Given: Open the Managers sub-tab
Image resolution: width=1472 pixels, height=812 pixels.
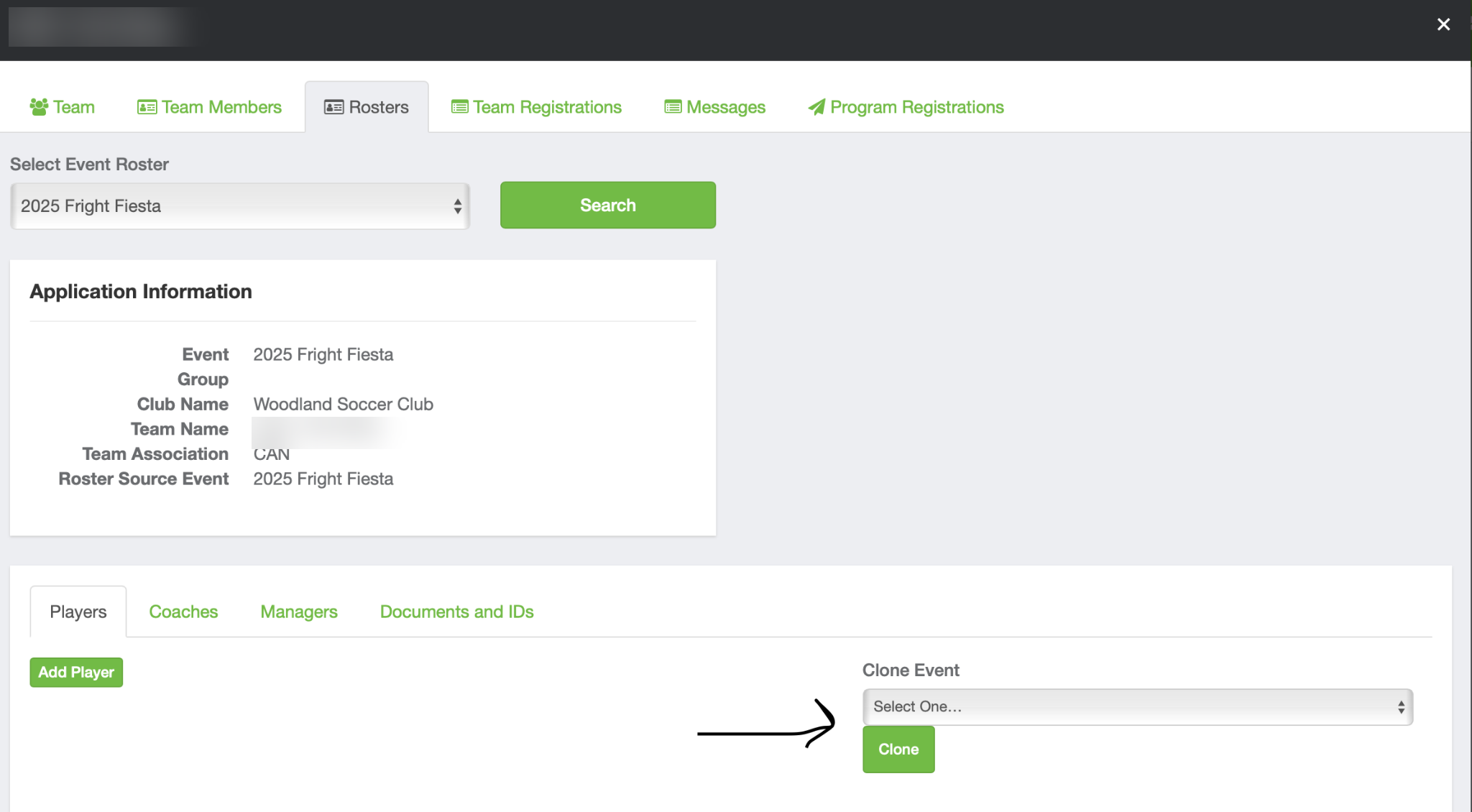Looking at the screenshot, I should click(x=299, y=612).
